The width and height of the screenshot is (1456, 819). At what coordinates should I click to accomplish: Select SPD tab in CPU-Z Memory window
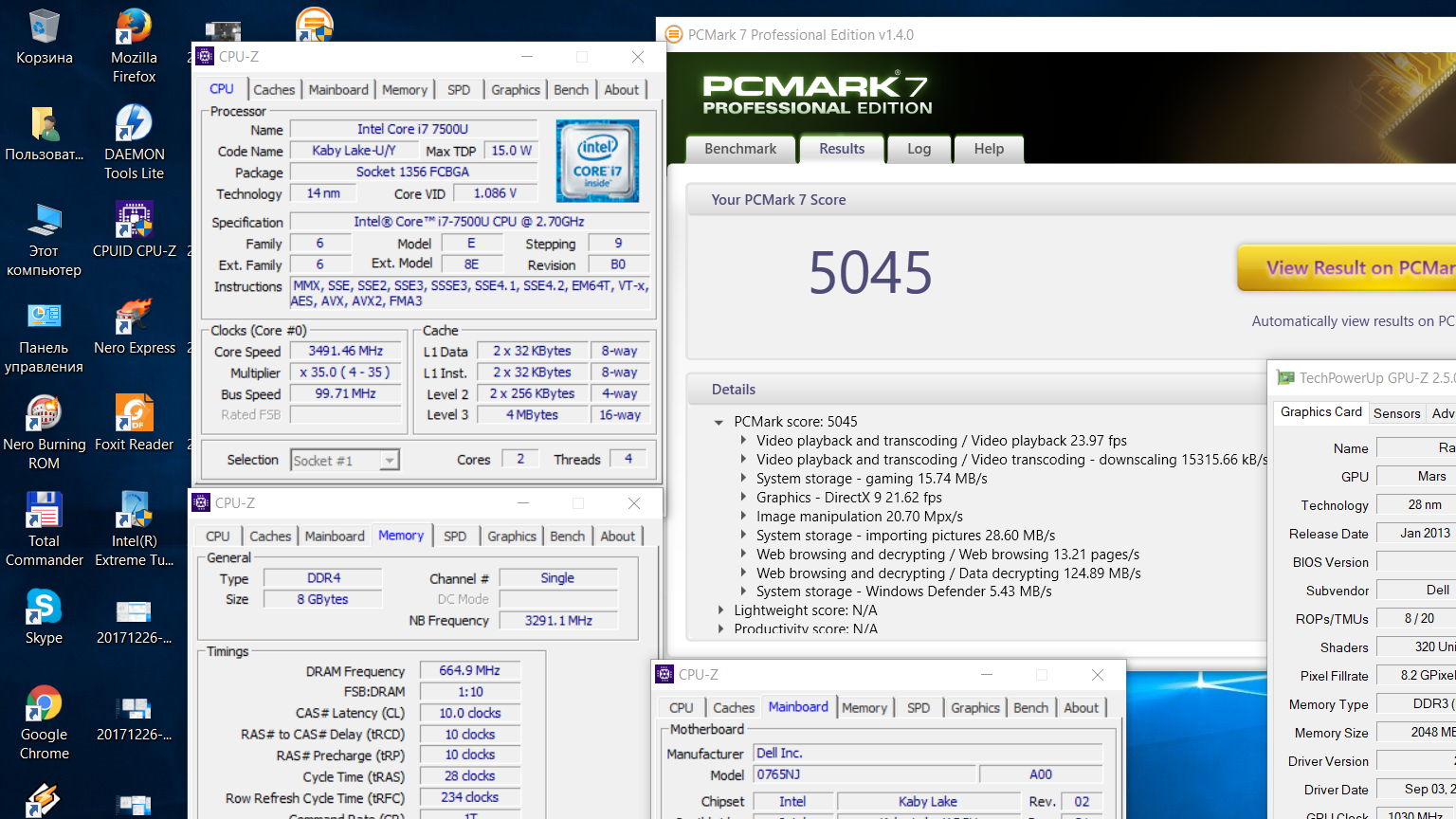coord(455,537)
